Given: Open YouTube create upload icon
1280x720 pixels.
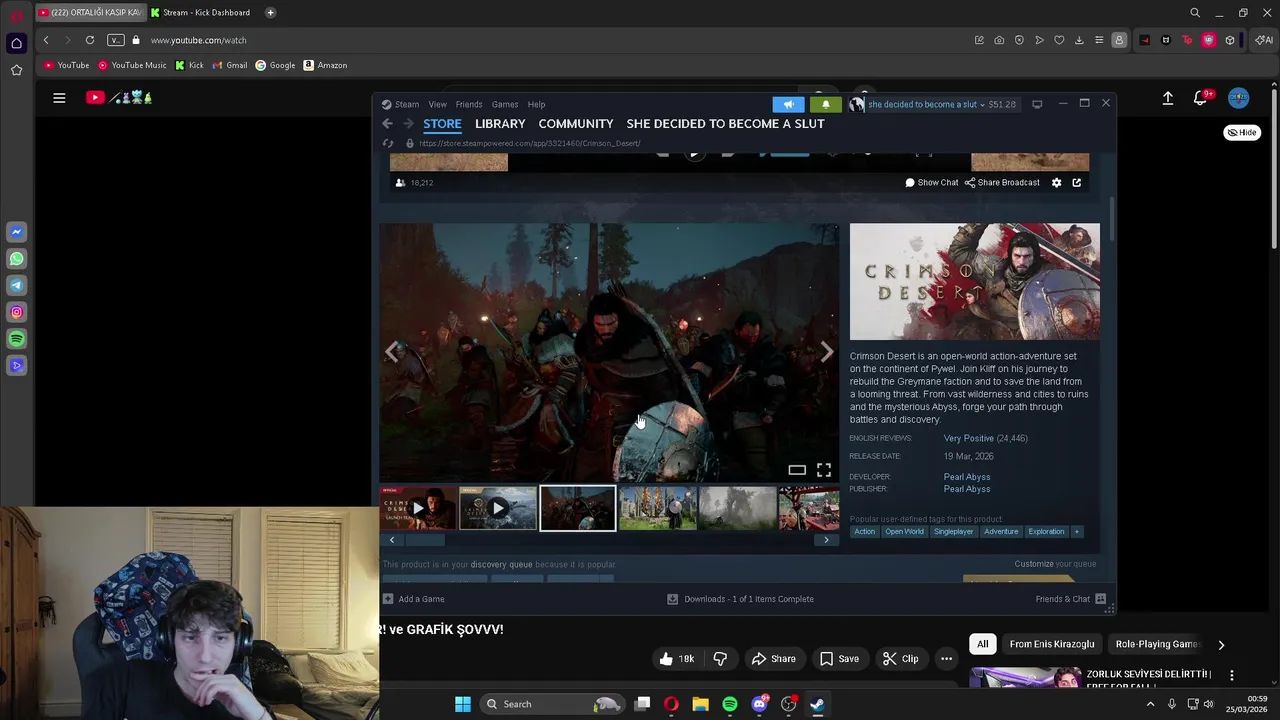Looking at the screenshot, I should (1168, 98).
